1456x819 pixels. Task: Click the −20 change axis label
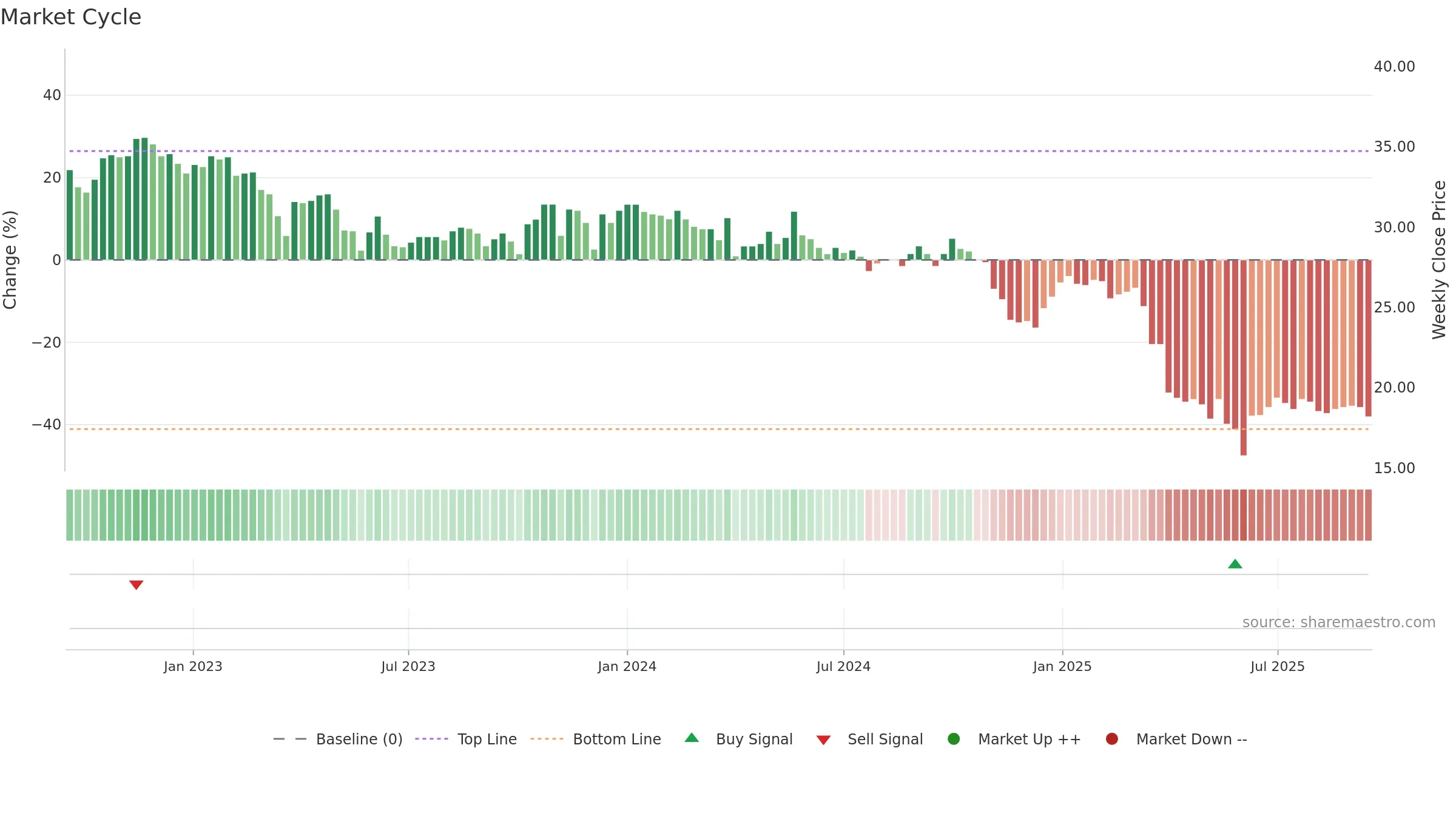47,343
